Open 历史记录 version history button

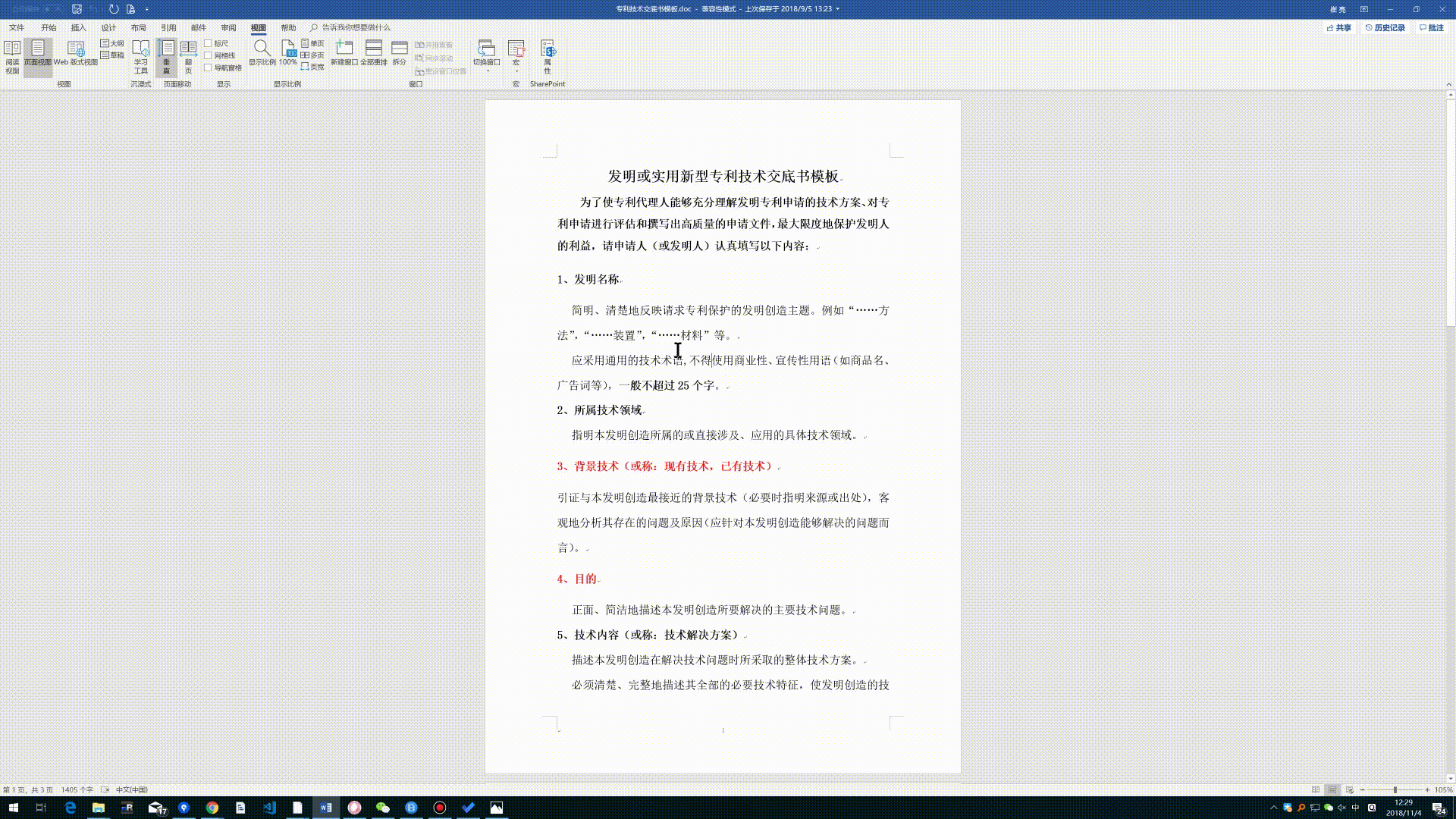click(1385, 27)
